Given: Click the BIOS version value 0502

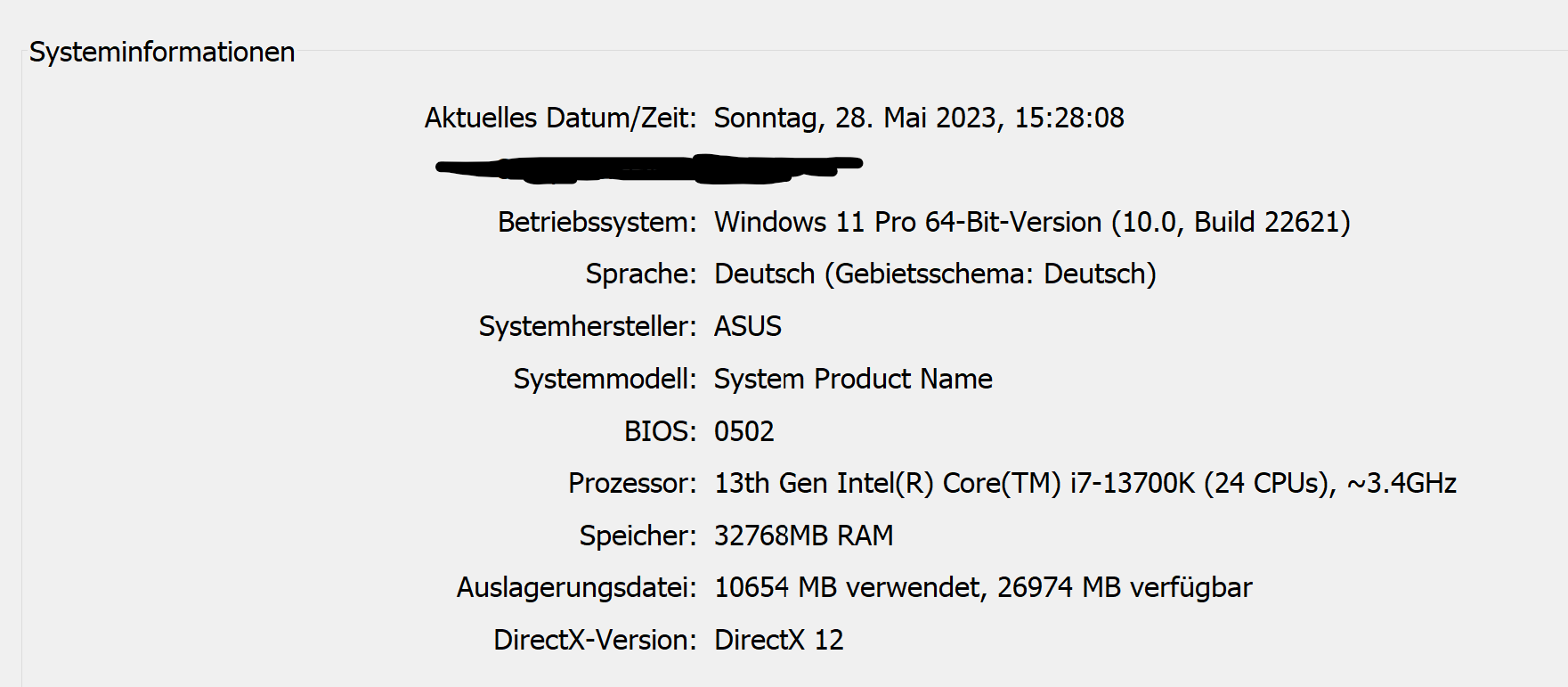Looking at the screenshot, I should 744,431.
